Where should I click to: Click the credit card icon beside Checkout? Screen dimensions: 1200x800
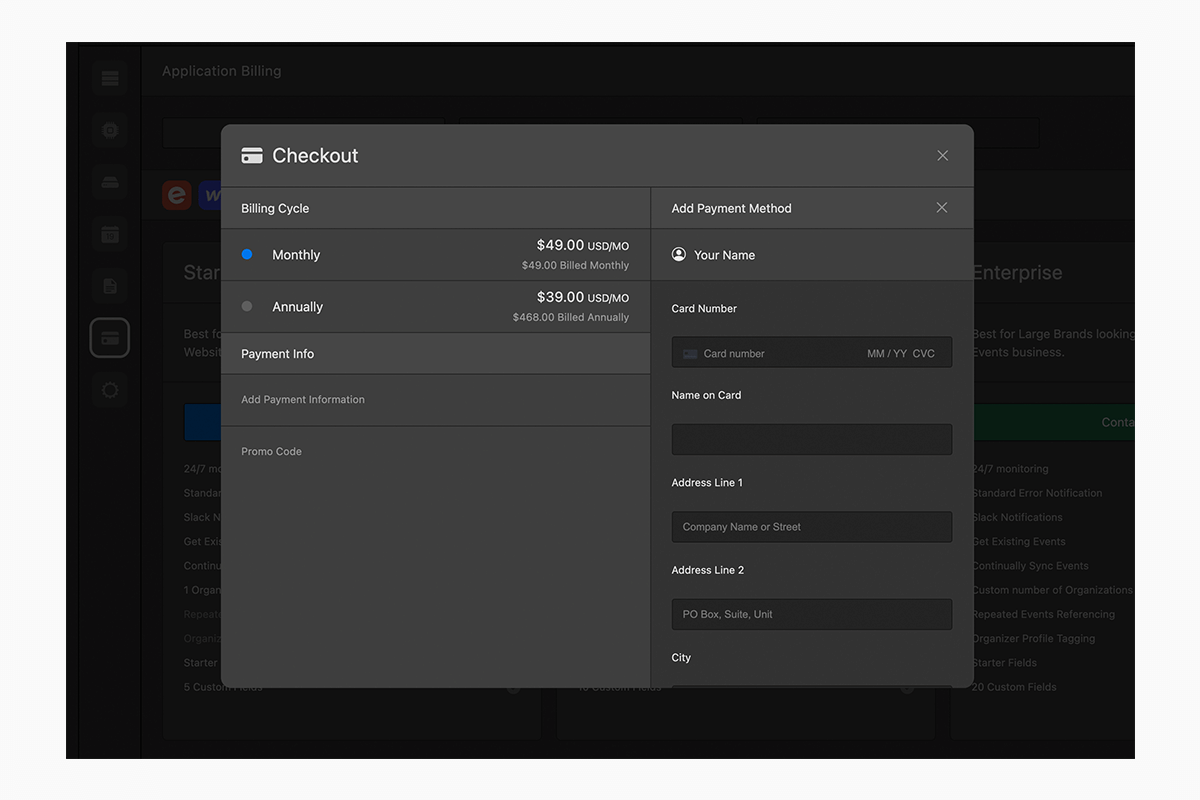pyautogui.click(x=252, y=156)
